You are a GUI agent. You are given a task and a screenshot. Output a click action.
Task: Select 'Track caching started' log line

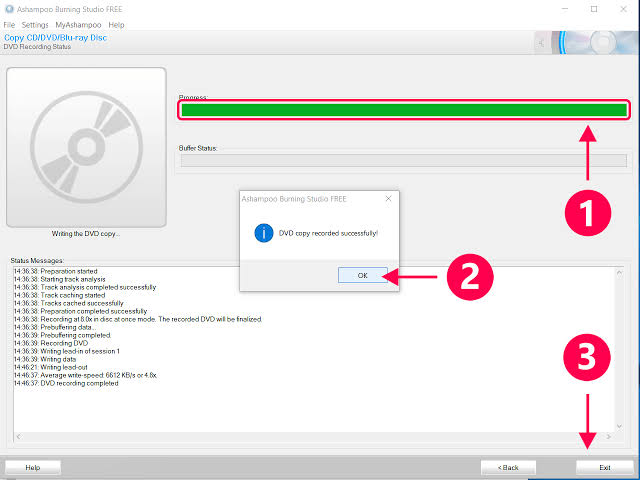60,295
